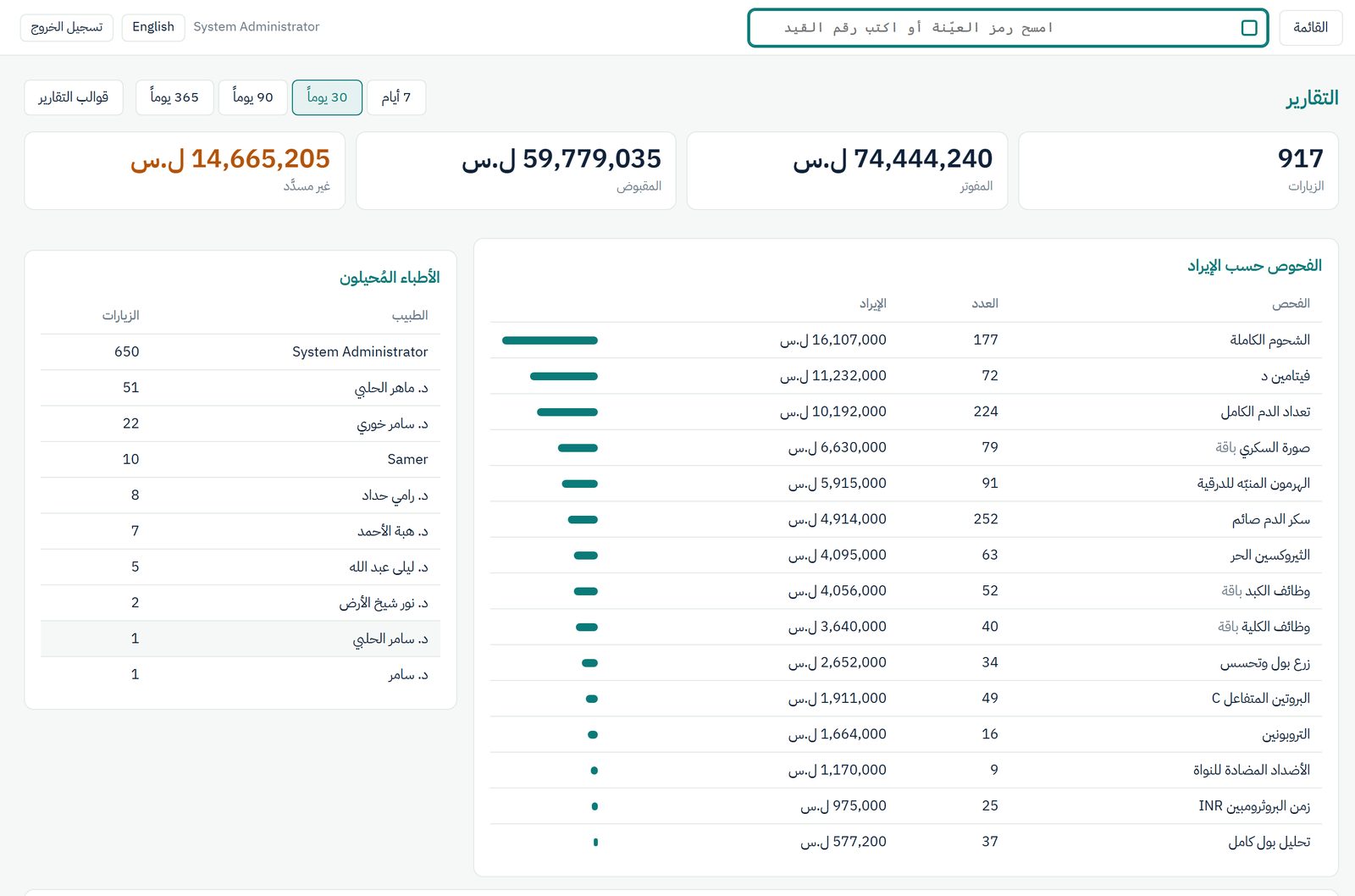1355x896 pixels.
Task: Select the د. سامر خوري doctor row
Action: tap(241, 423)
